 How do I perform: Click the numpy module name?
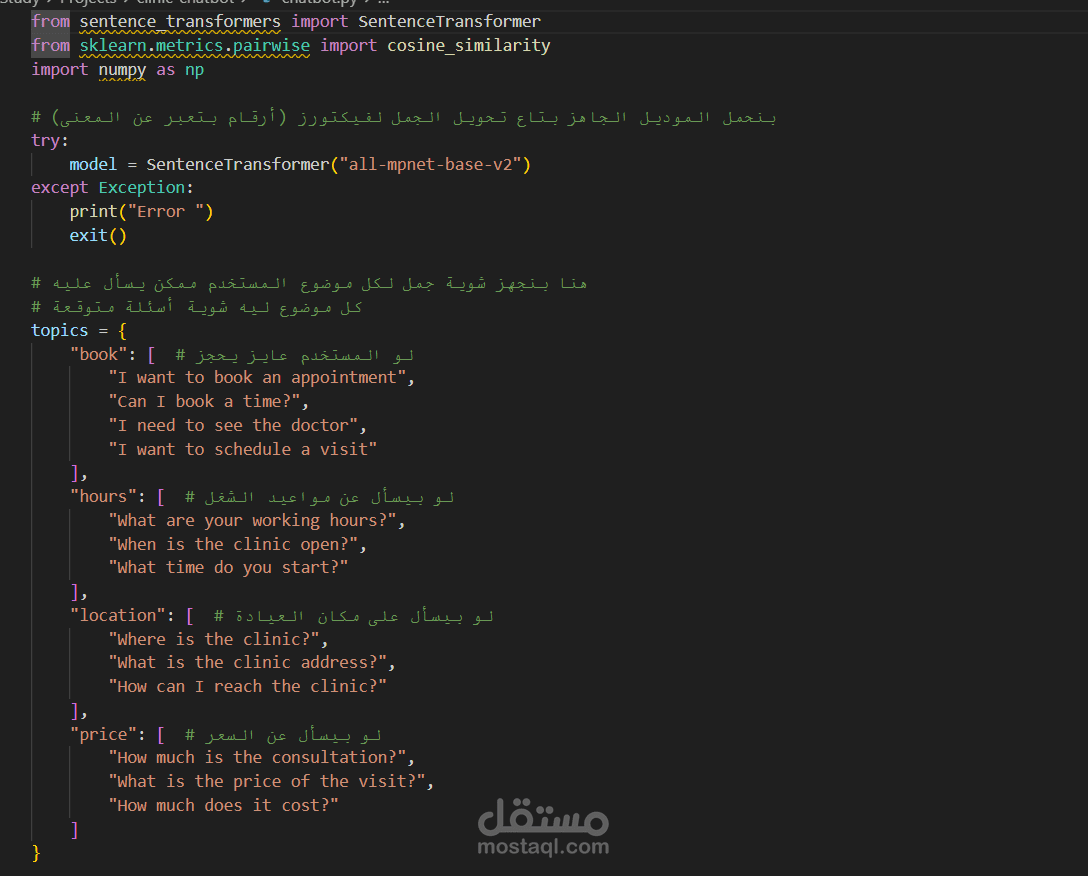pos(122,70)
